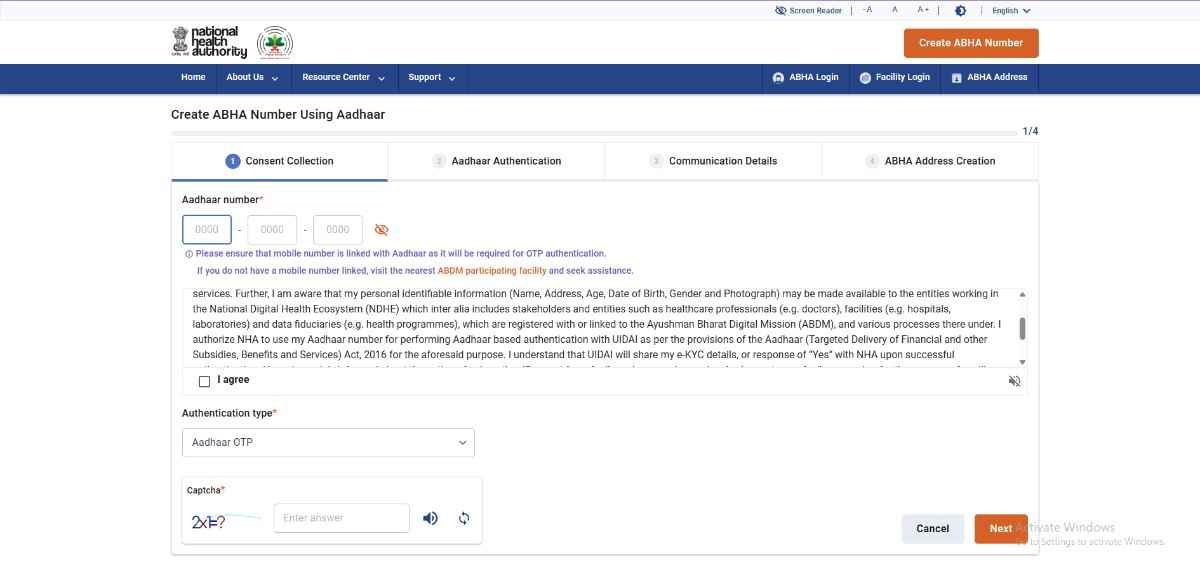Enable Screen Reader option

(808, 11)
